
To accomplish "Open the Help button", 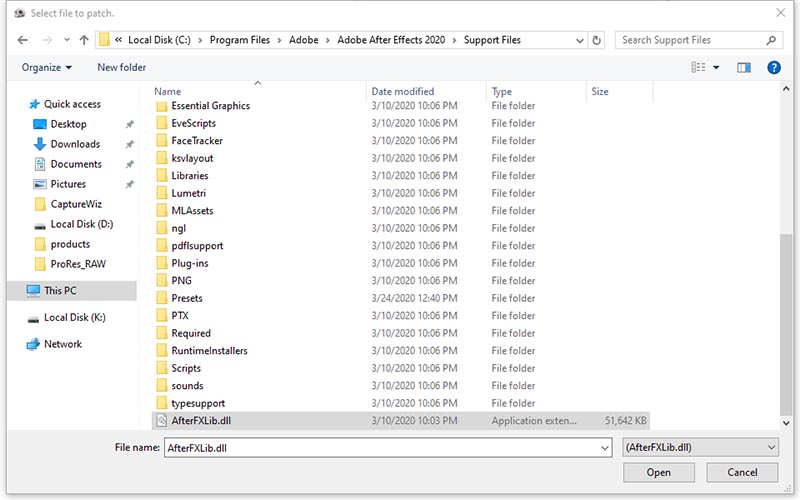I will point(773,67).
